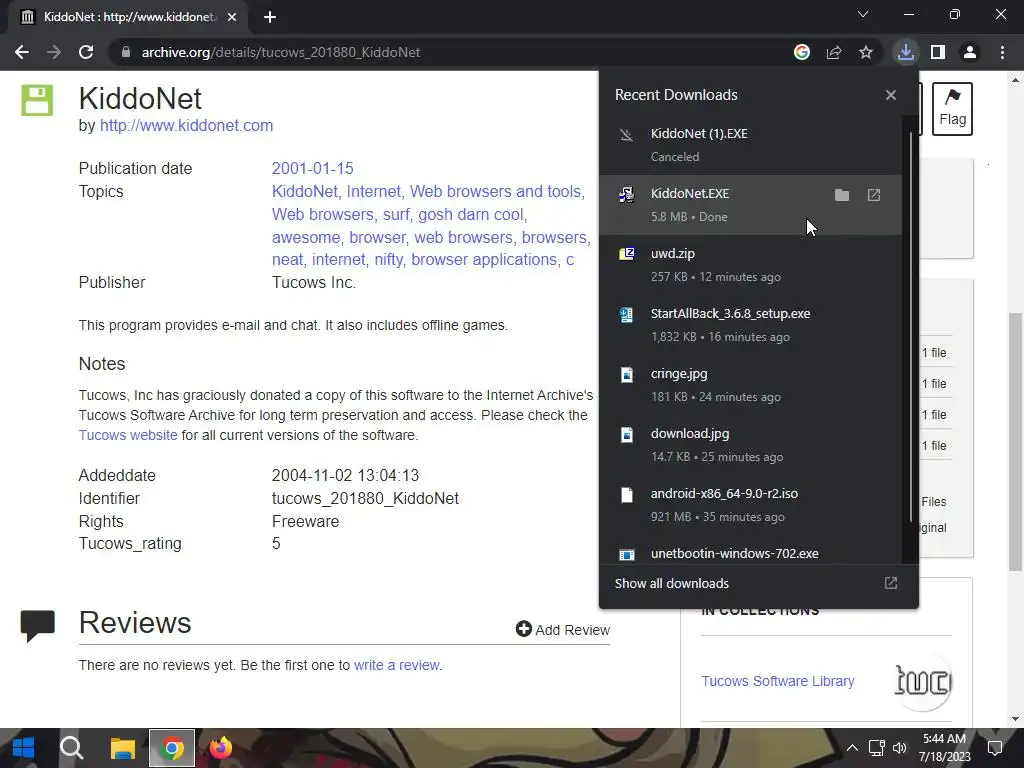Click the Tucows collection logo thumbnail
The image size is (1024, 768).
click(x=923, y=682)
